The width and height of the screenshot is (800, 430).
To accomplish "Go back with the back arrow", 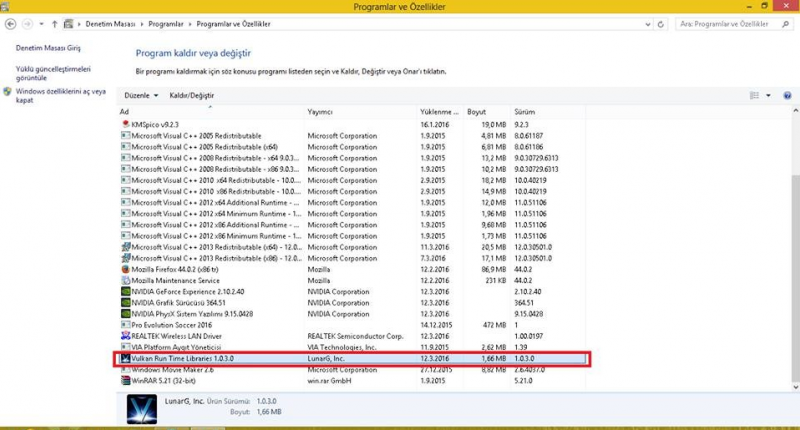I will [10, 24].
